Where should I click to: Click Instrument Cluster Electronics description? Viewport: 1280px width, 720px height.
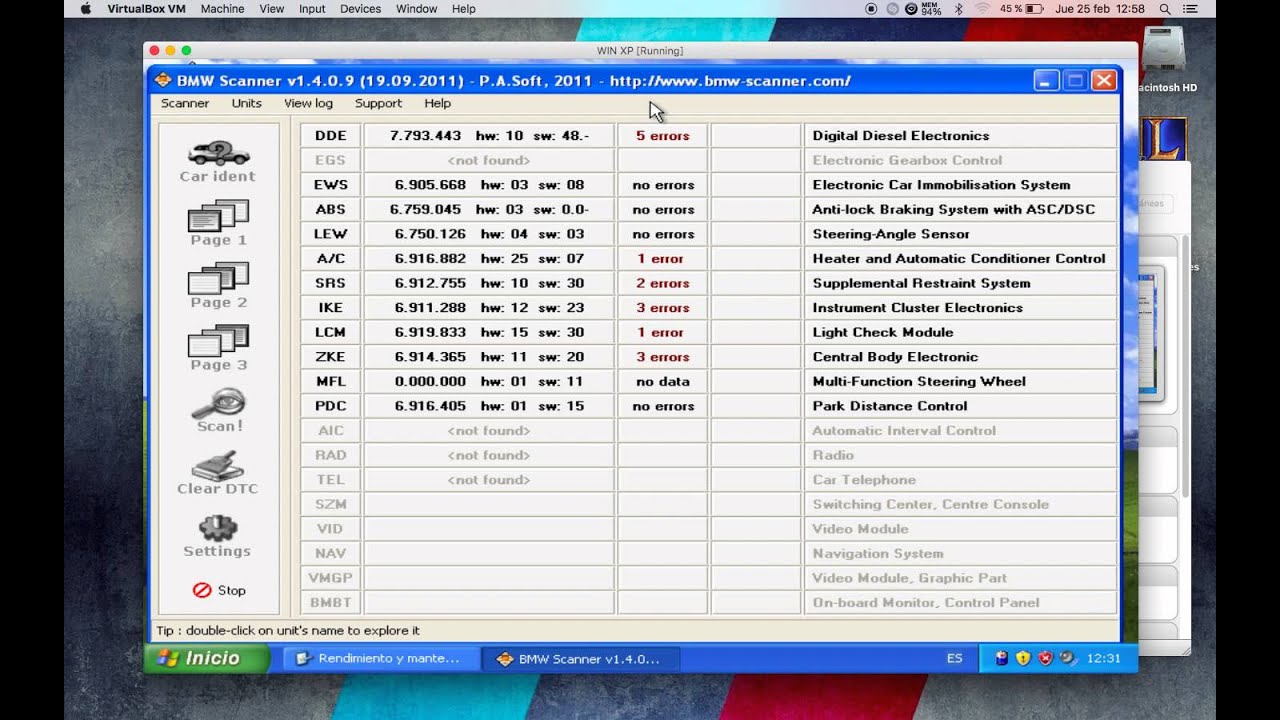pos(917,307)
